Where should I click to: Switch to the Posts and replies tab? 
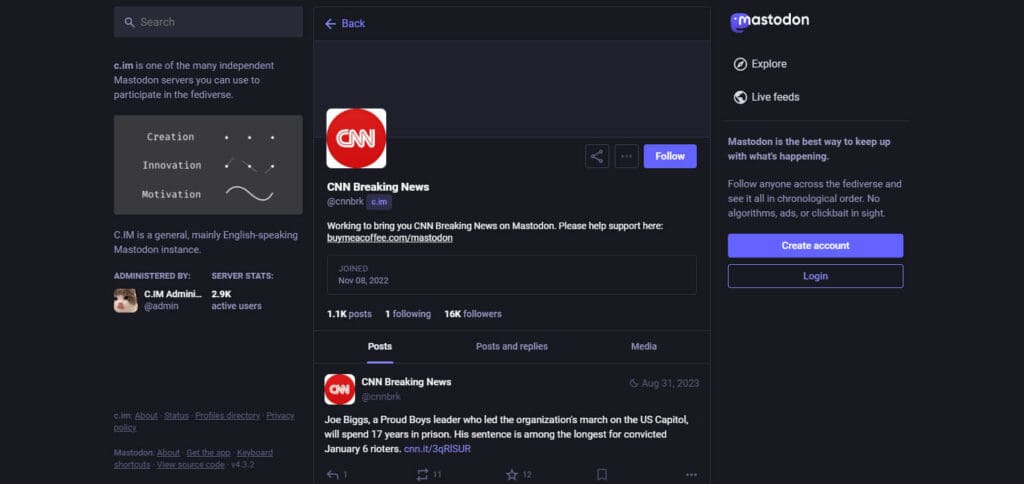click(512, 347)
